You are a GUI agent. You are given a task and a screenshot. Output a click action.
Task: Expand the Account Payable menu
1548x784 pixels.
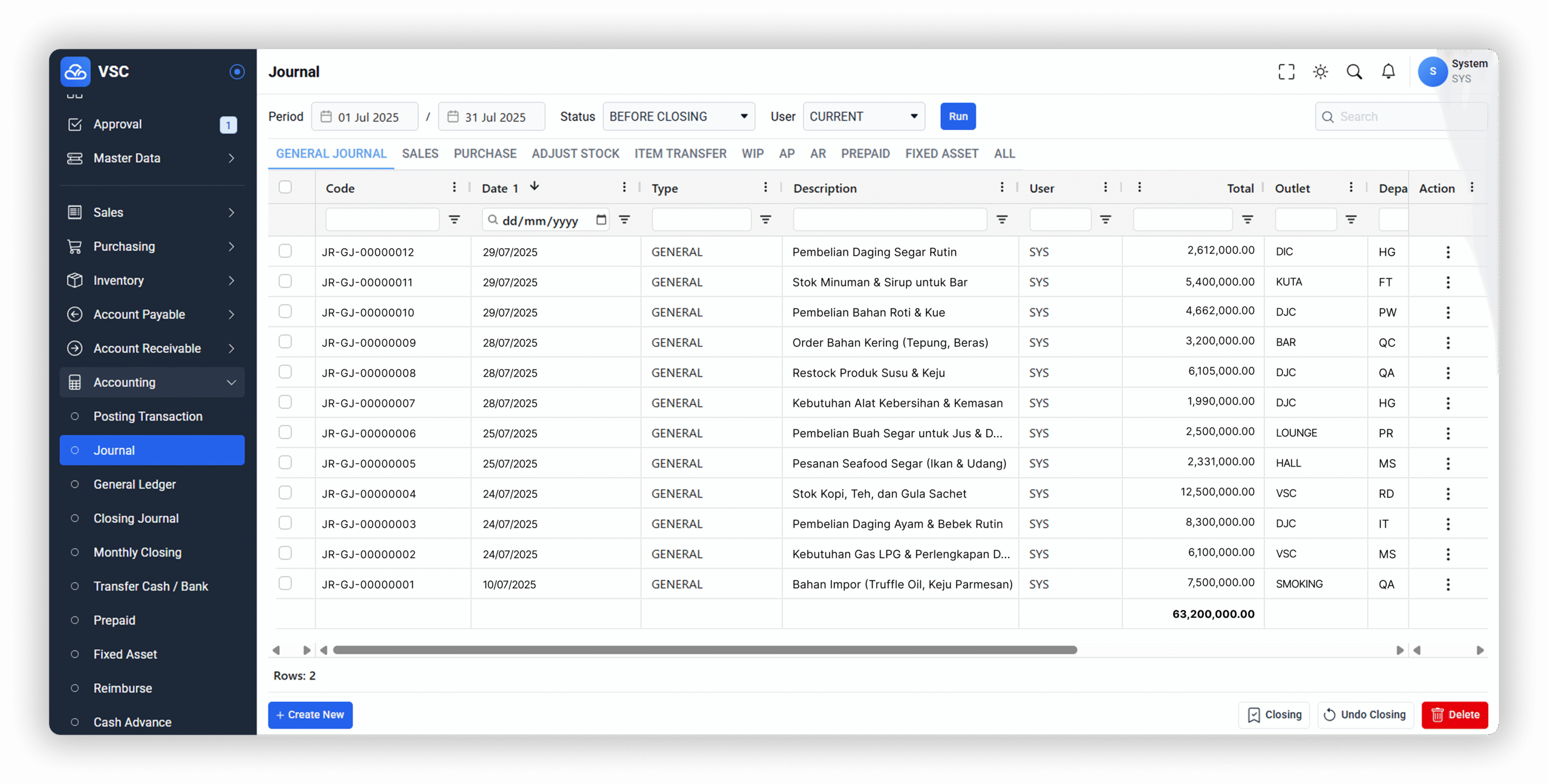tap(152, 314)
